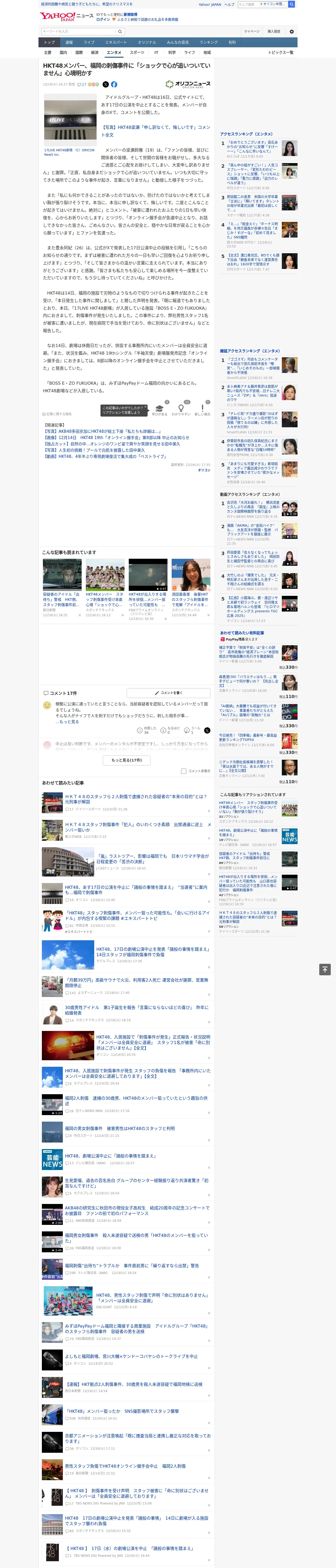Image resolution: width=336 pixels, height=1568 pixels.
Task: Click the マイページ link
Action: (251, 31)
